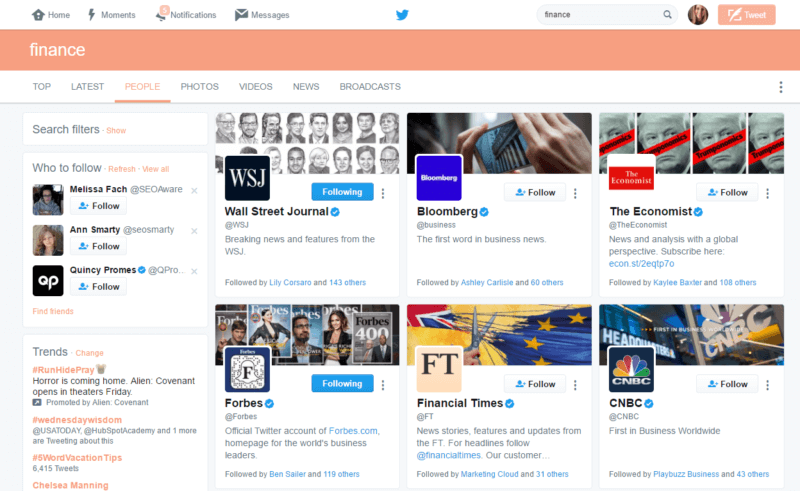This screenshot has width=800, height=491.
Task: Open the Forbes.com link
Action: click(353, 431)
